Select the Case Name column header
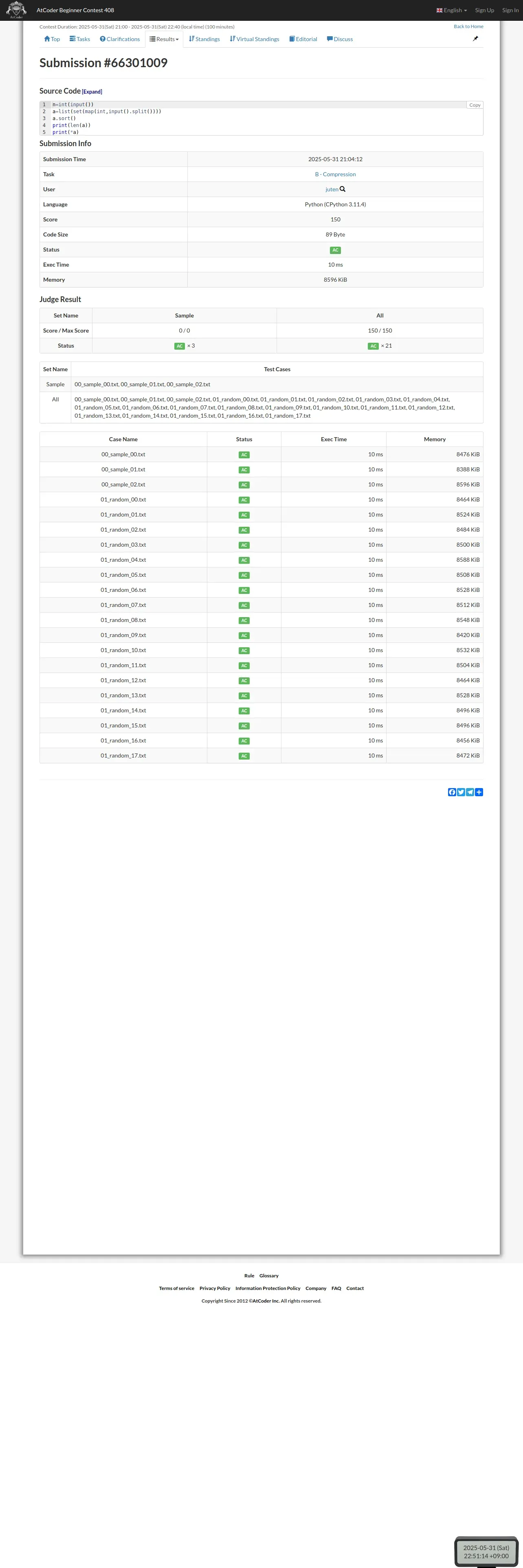The height and width of the screenshot is (1568, 523). [123, 440]
